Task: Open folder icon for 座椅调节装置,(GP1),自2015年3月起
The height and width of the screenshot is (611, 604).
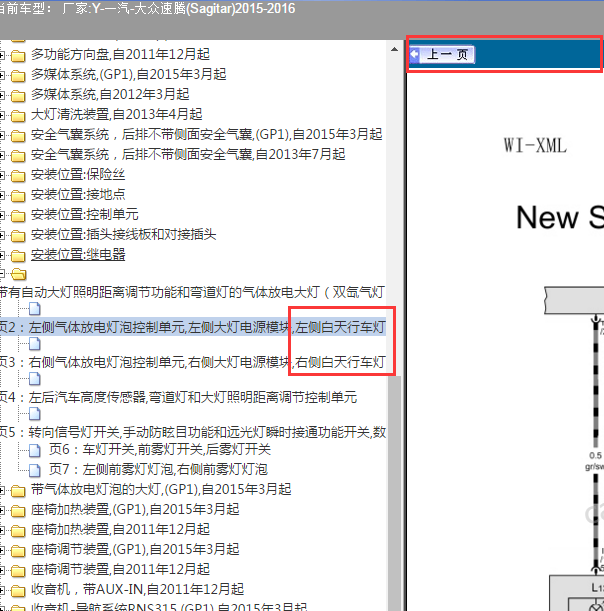Action: (x=18, y=551)
